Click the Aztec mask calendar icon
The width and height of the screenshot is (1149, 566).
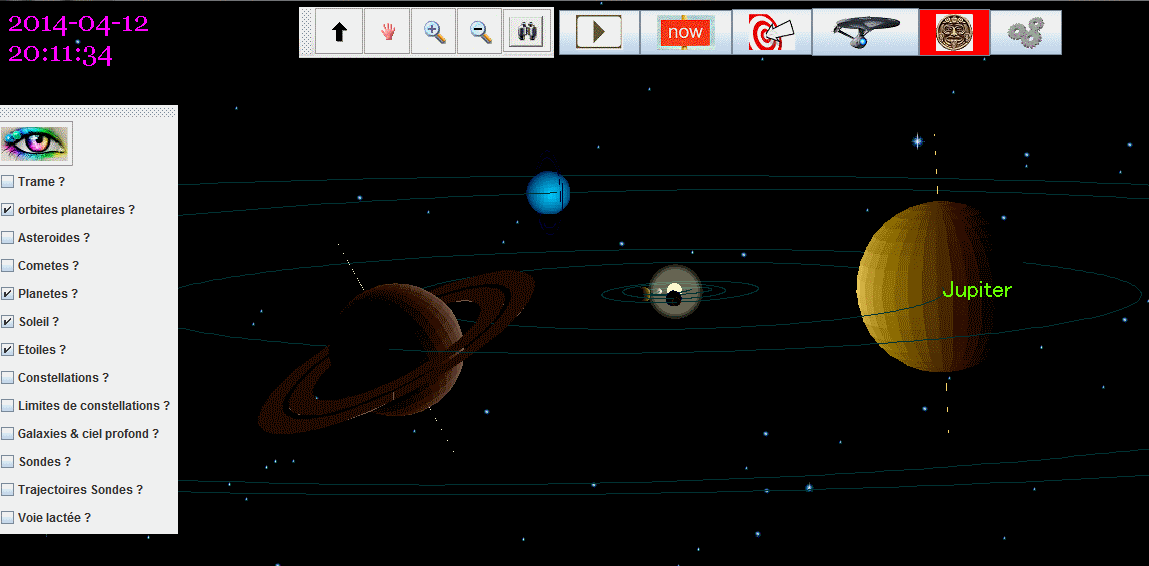954,32
